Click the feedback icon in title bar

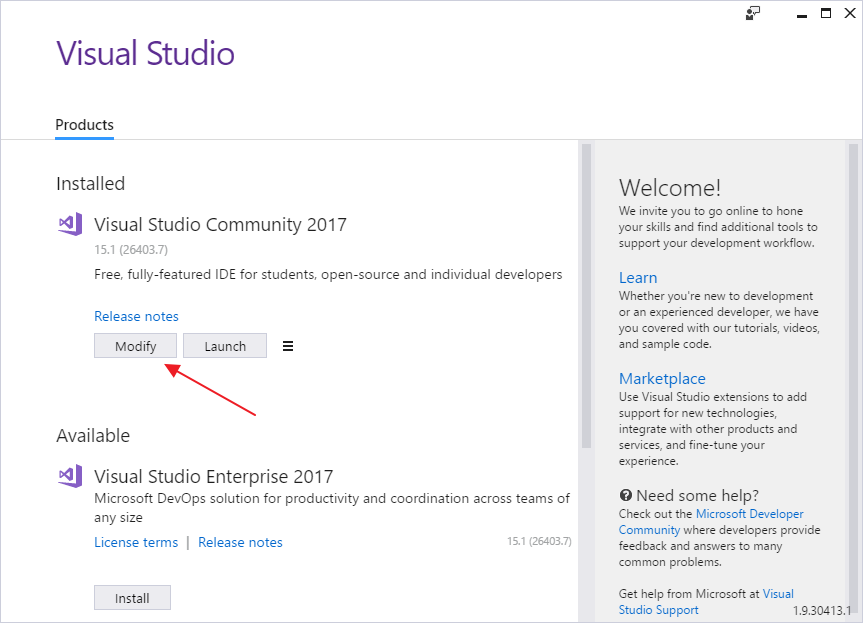[753, 13]
